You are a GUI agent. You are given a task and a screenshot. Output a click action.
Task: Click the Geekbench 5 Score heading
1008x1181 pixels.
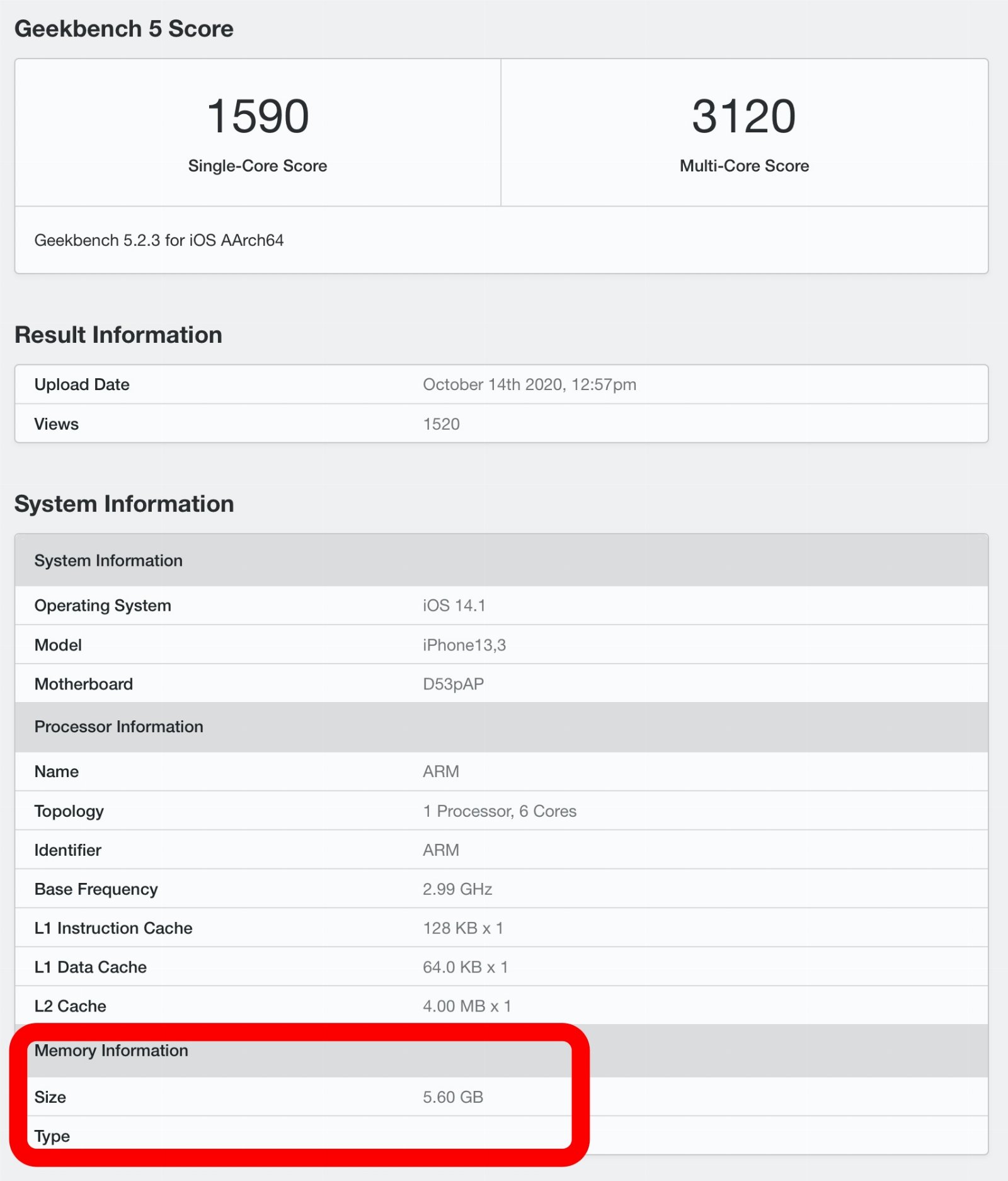[124, 29]
